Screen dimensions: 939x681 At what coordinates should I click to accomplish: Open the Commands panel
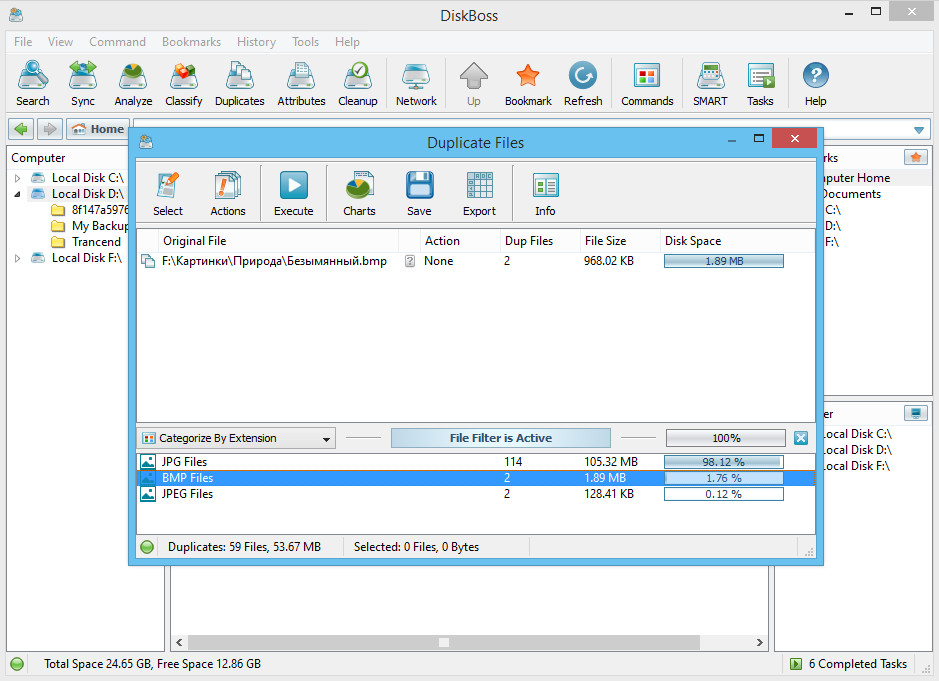647,84
